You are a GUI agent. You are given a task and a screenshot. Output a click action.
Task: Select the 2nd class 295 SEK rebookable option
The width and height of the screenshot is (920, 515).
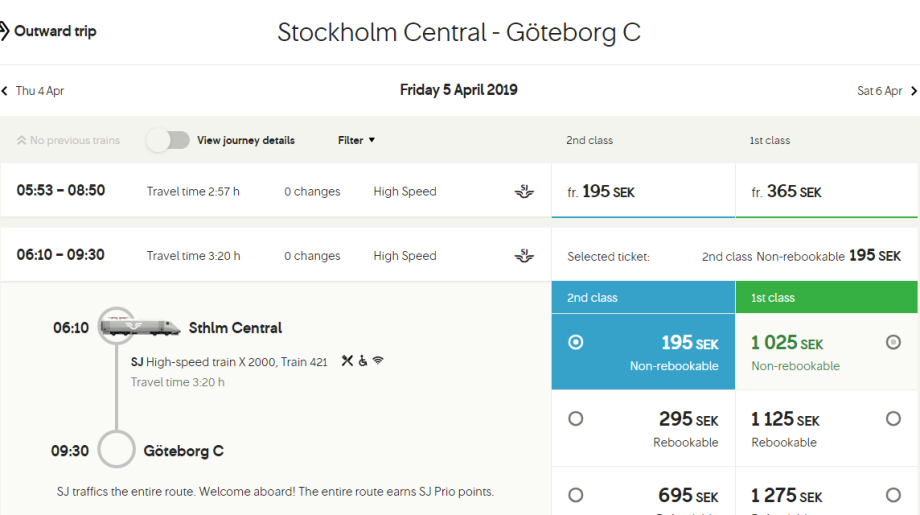(576, 419)
